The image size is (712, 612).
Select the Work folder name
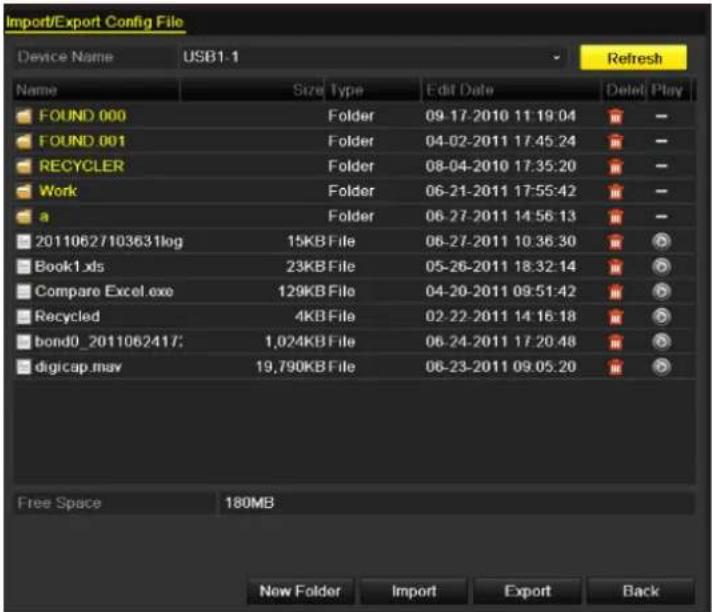coord(58,191)
